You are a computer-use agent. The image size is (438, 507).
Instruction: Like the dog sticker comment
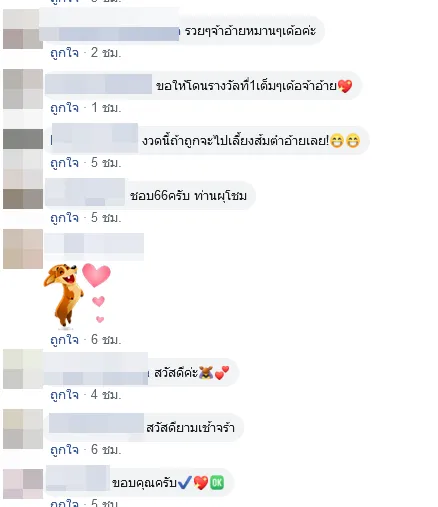[x=64, y=340]
